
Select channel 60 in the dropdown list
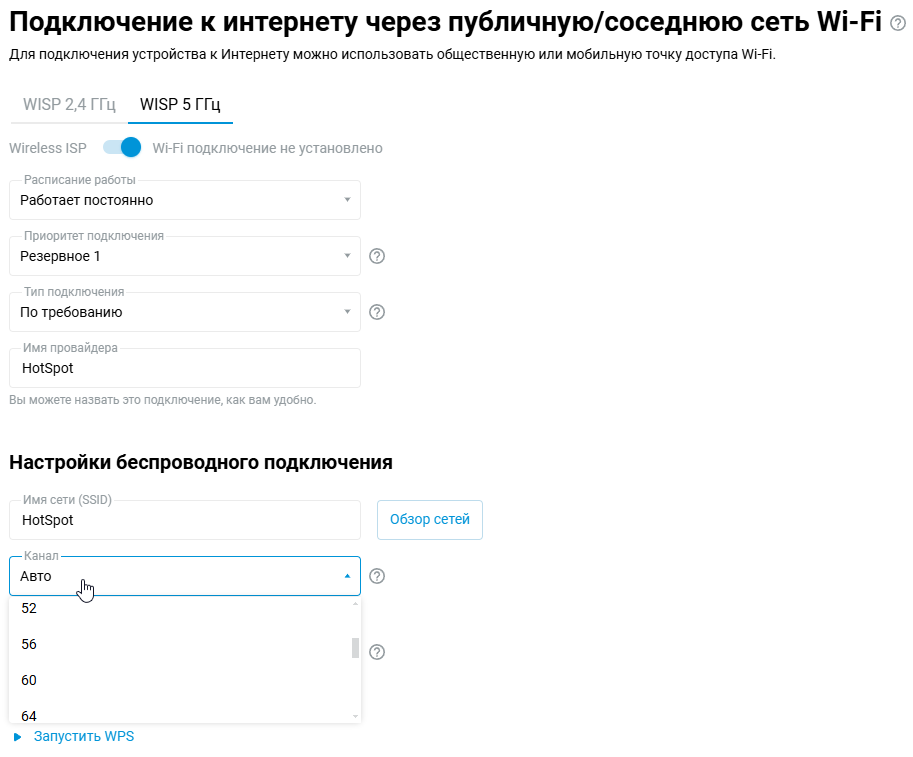click(x=29, y=680)
